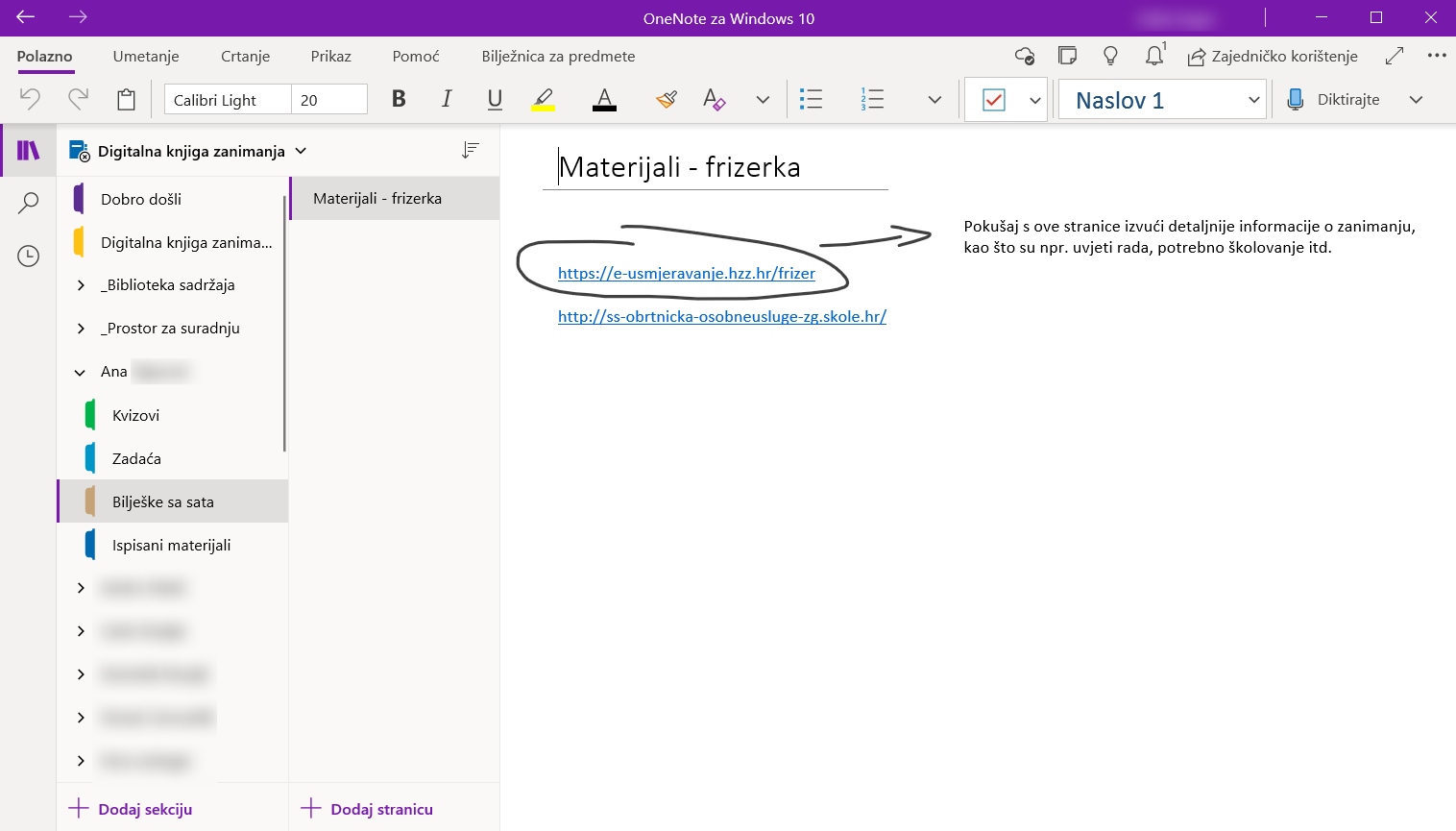Add a To Do checkbox tag
Image resolution: width=1456 pixels, height=831 pixels.
point(994,100)
